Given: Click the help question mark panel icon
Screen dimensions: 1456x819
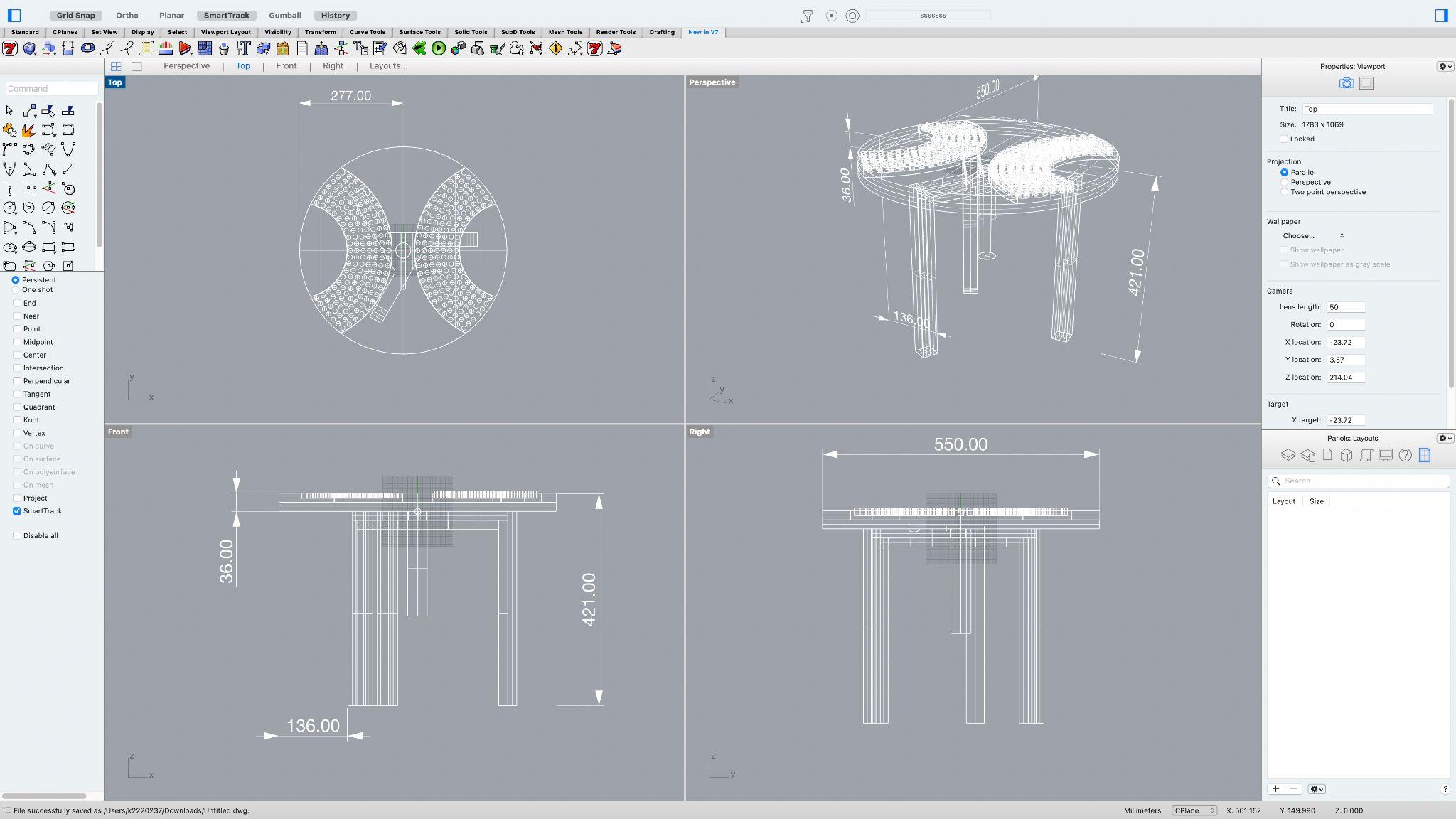Looking at the screenshot, I should pyautogui.click(x=1405, y=455).
